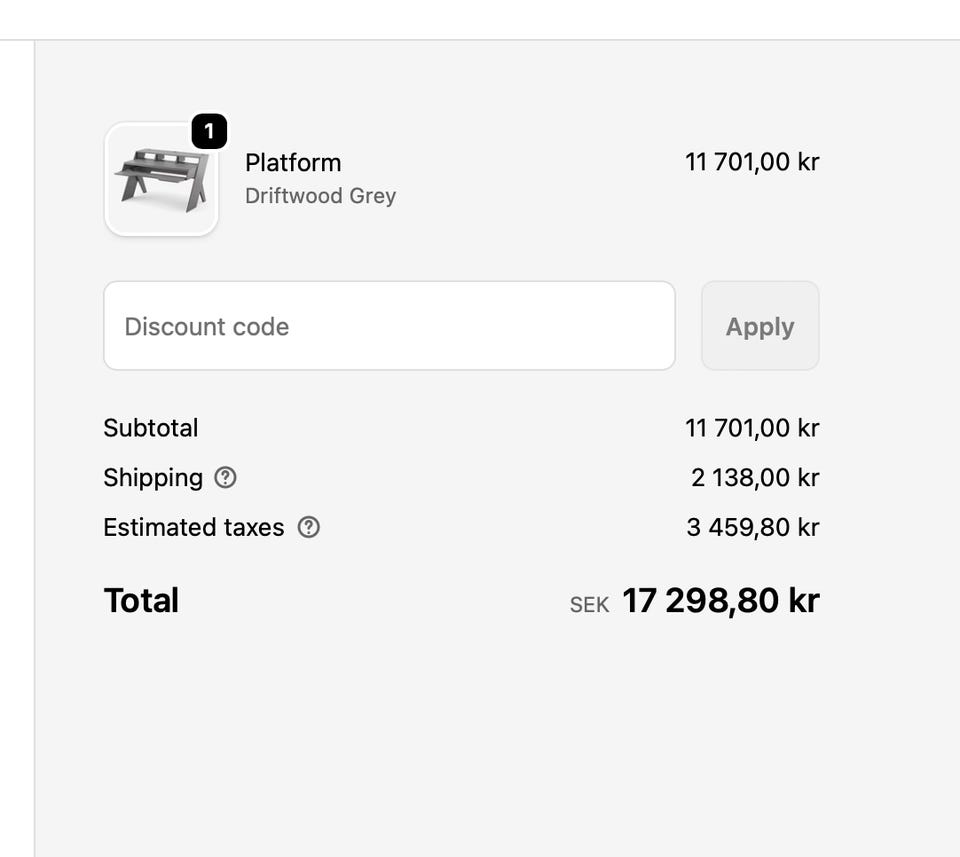Click the Subtotal label
This screenshot has height=857, width=960.
pyautogui.click(x=151, y=428)
